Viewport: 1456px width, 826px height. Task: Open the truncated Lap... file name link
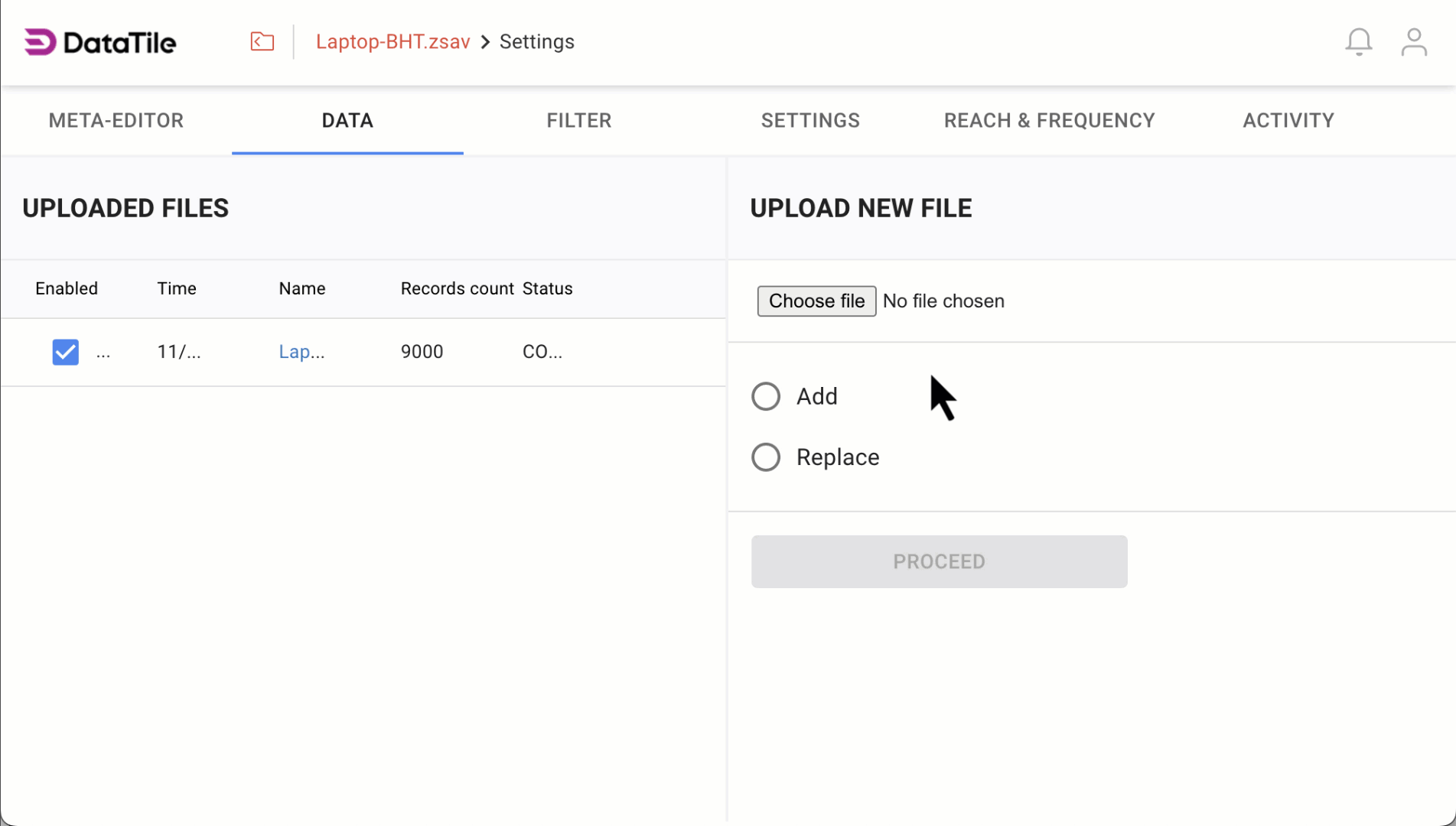tap(301, 352)
